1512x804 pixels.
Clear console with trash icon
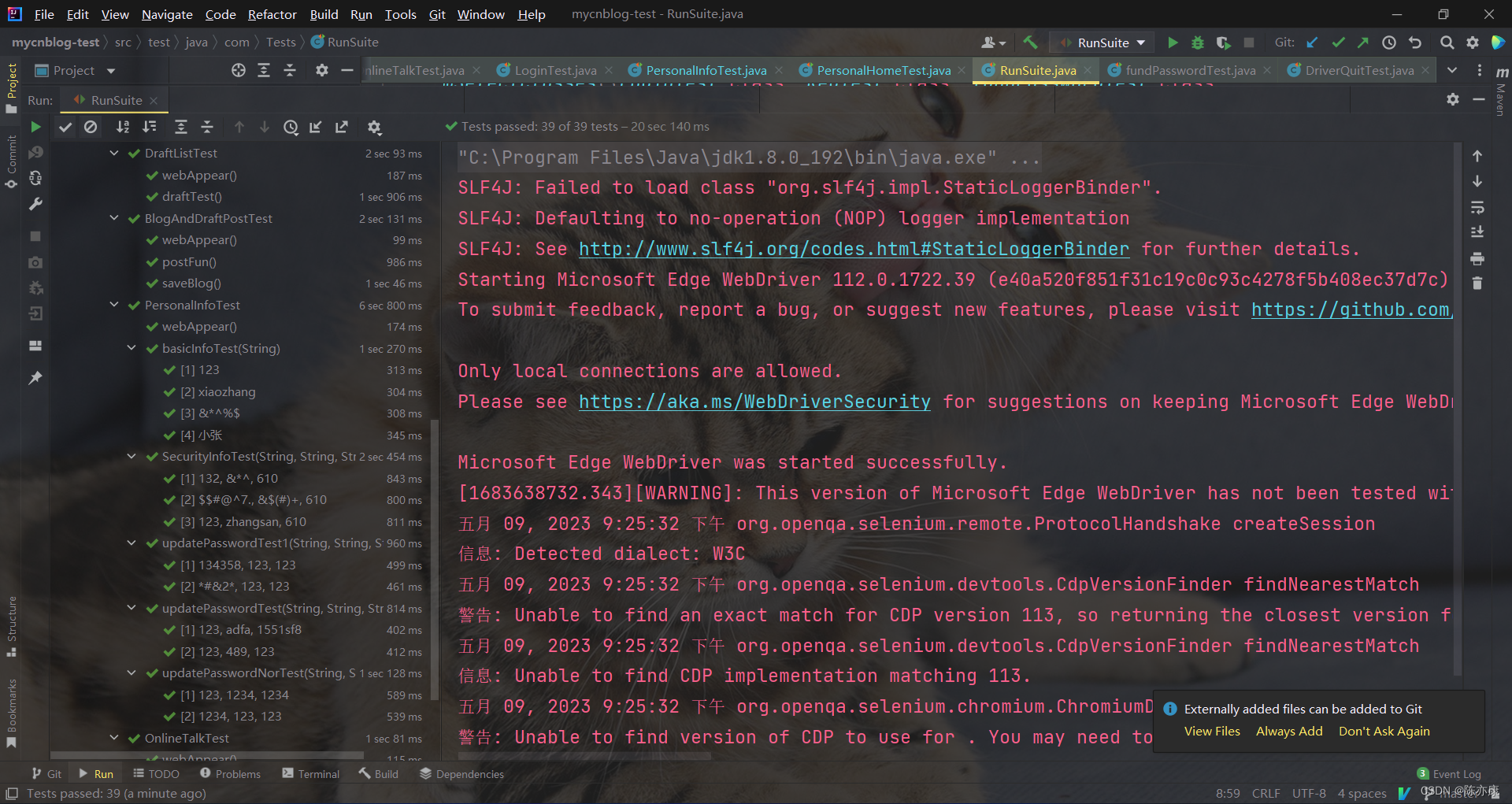tap(1477, 283)
